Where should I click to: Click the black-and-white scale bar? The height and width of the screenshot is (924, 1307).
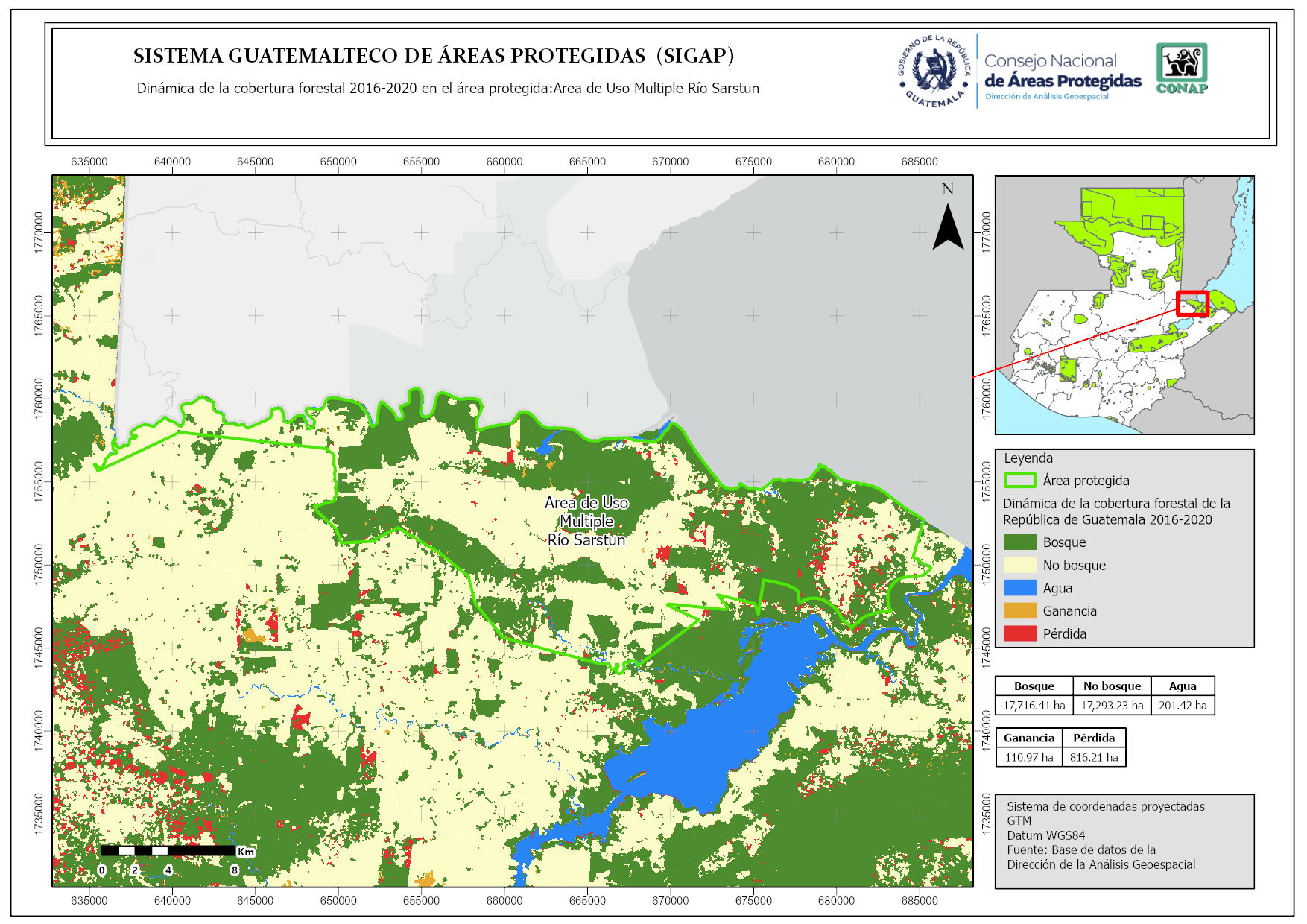[x=168, y=850]
